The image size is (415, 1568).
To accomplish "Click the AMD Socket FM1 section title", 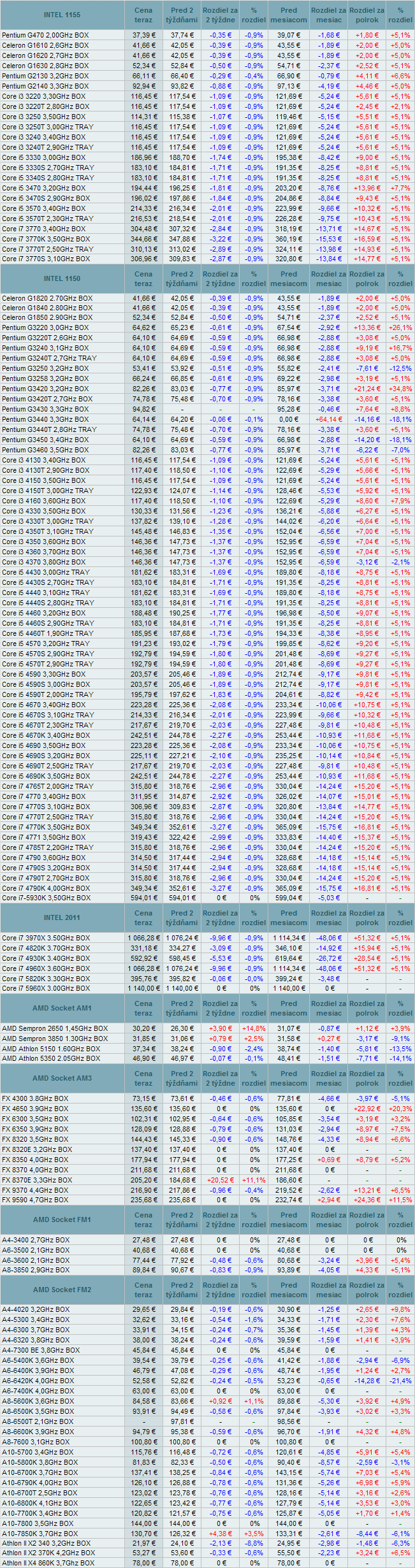I will click(62, 1219).
